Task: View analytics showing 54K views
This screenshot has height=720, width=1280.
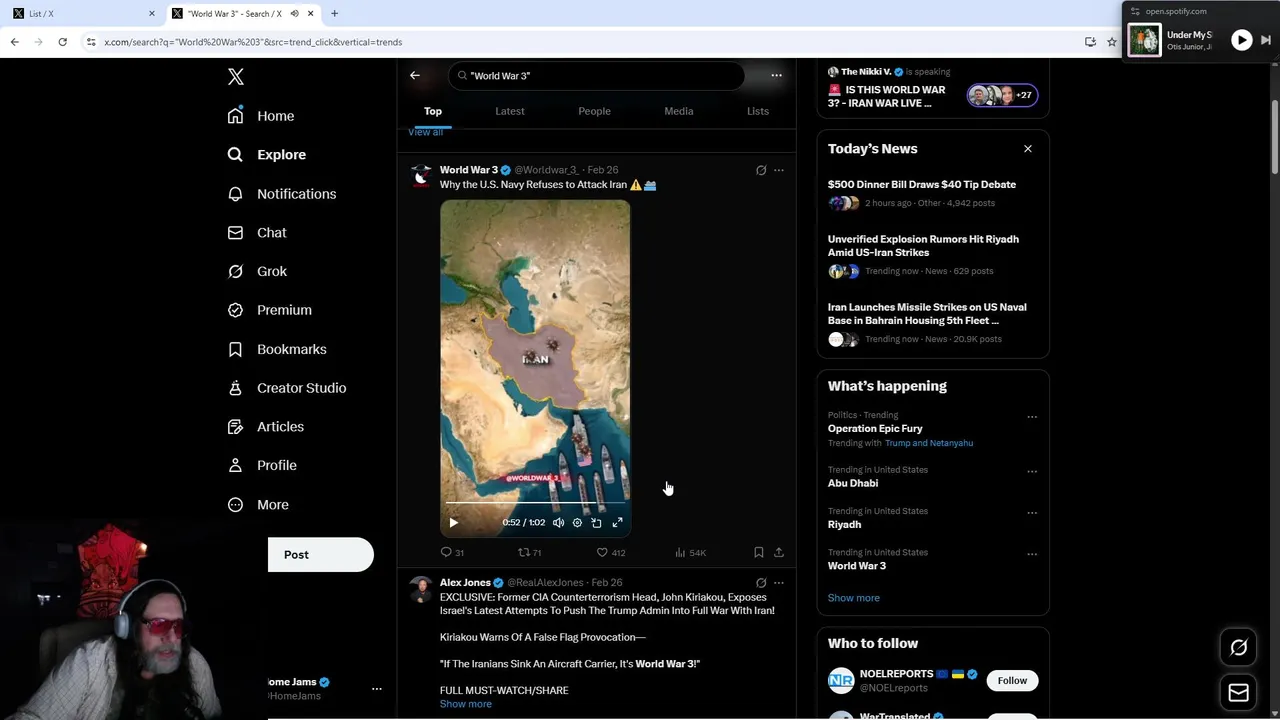Action: point(690,552)
